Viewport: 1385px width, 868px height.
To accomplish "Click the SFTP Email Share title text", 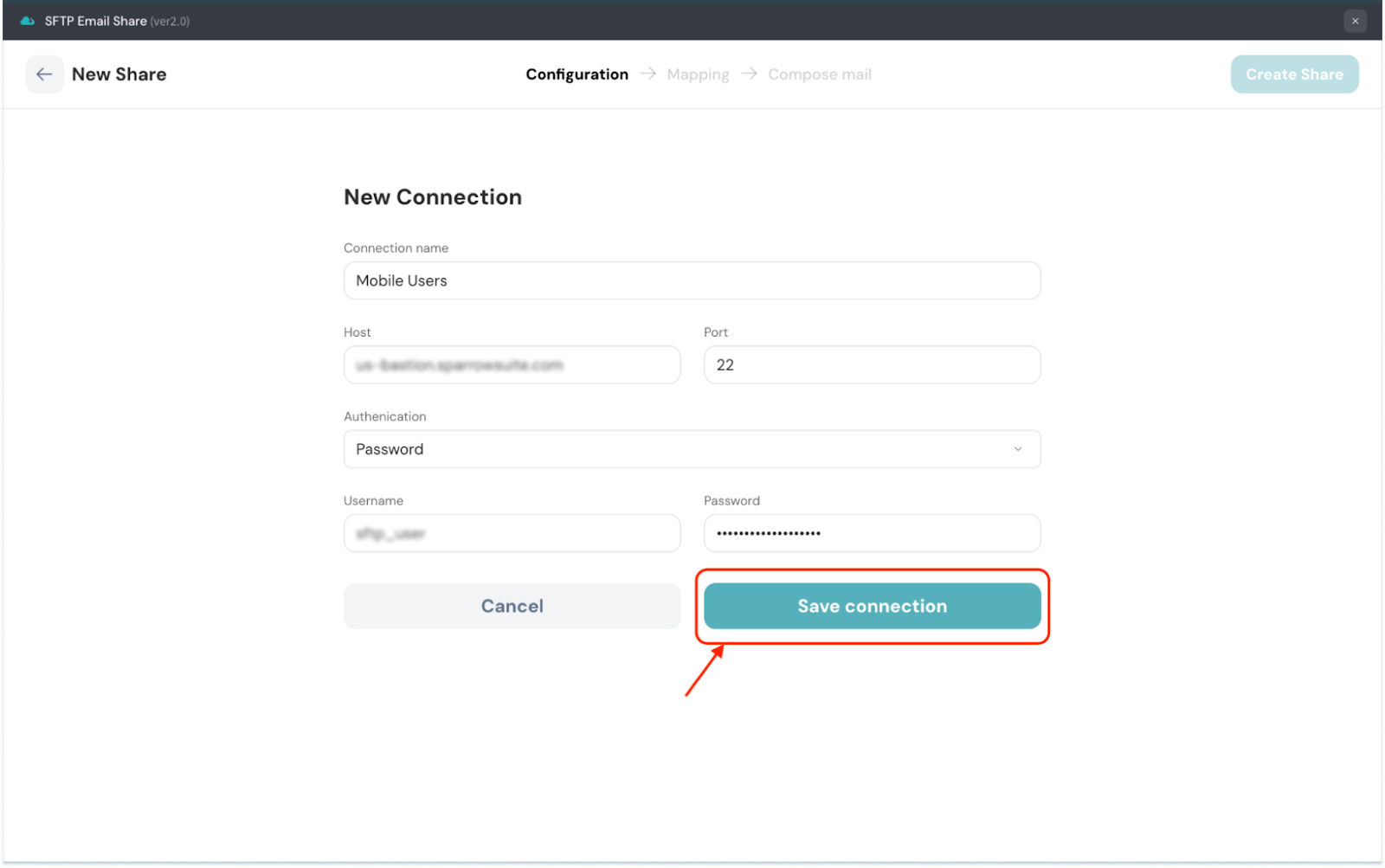I will click(96, 21).
